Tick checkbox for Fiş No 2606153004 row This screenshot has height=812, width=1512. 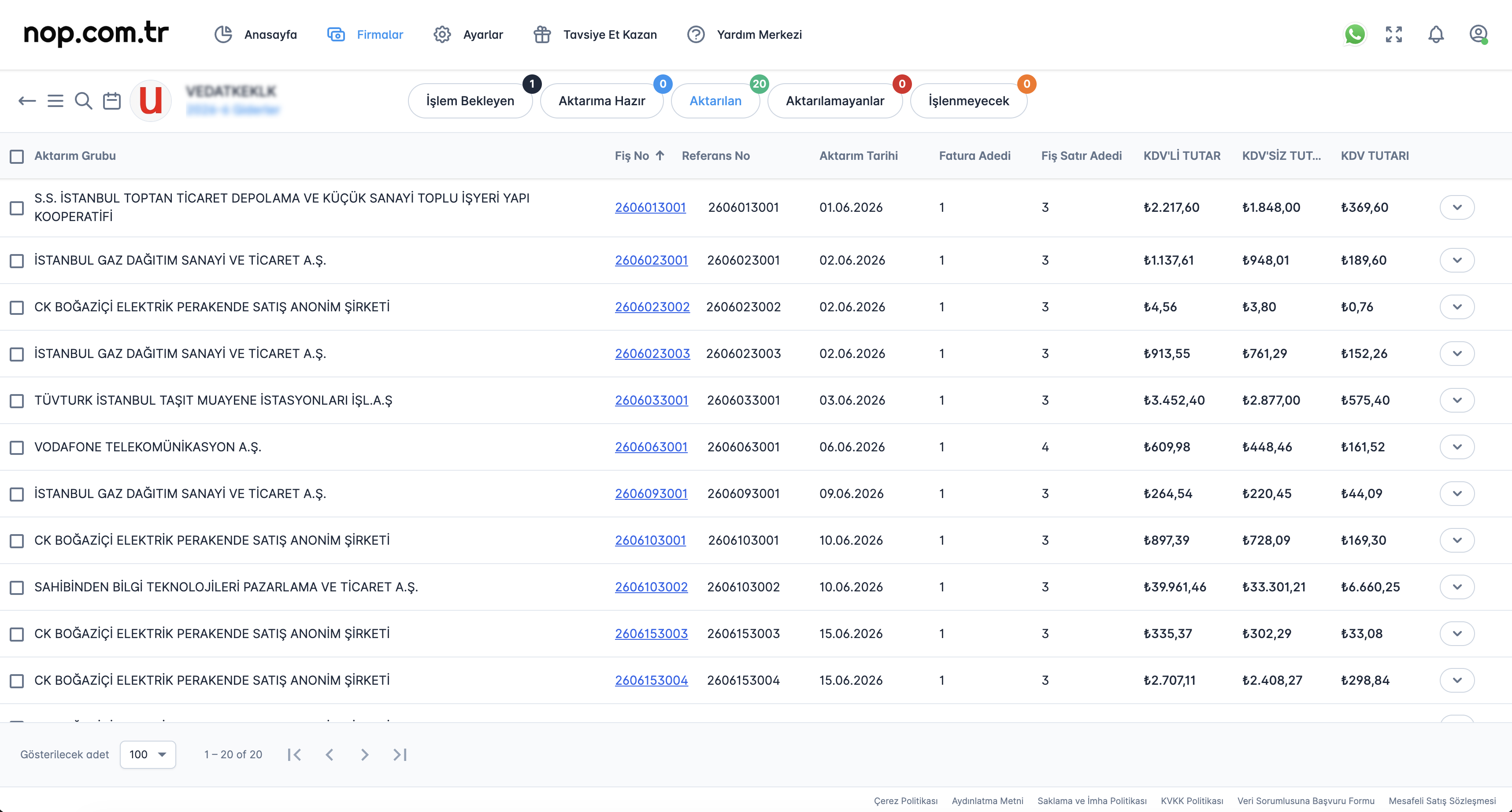pos(17,681)
